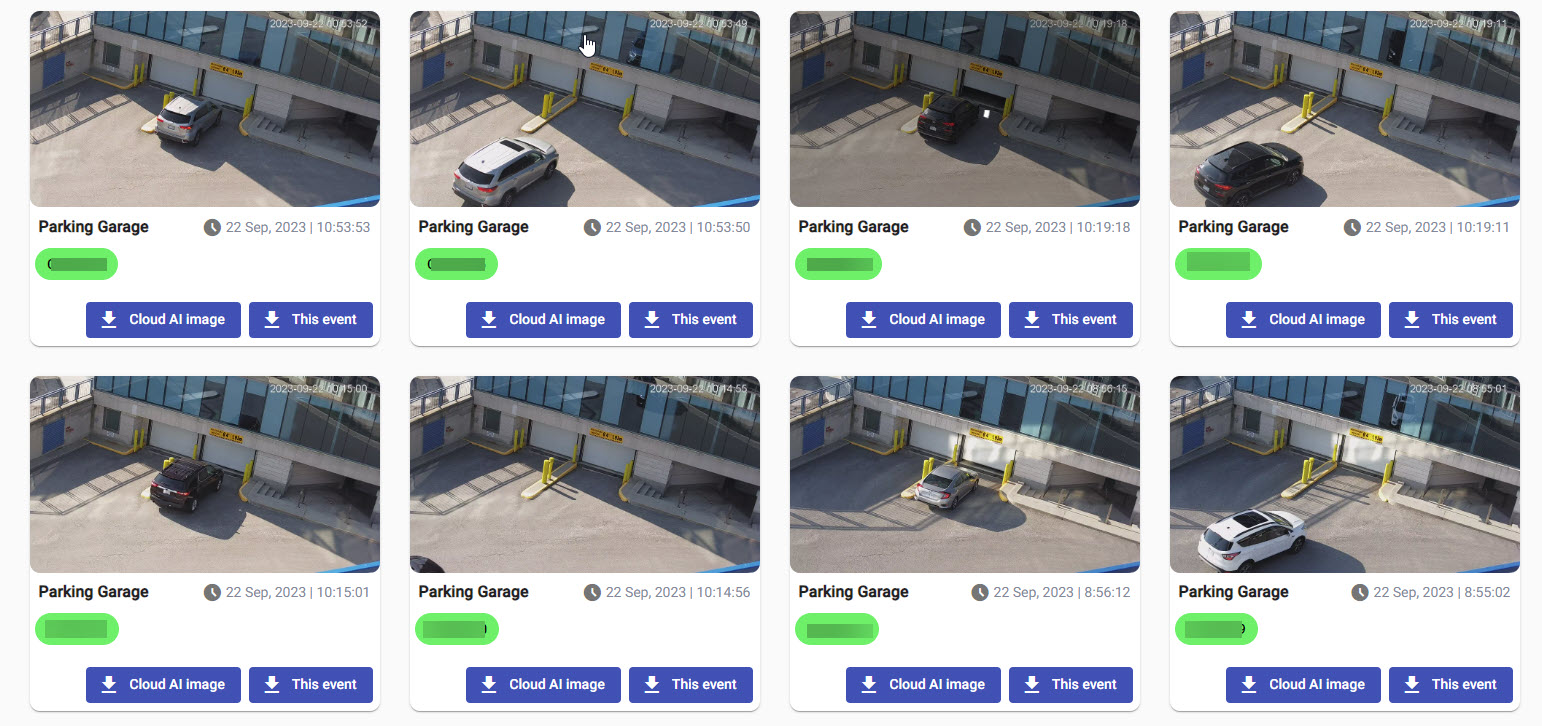Download Cloud AI image for 10:53:53 event
Screen dimensions: 1542x726
pos(163,320)
